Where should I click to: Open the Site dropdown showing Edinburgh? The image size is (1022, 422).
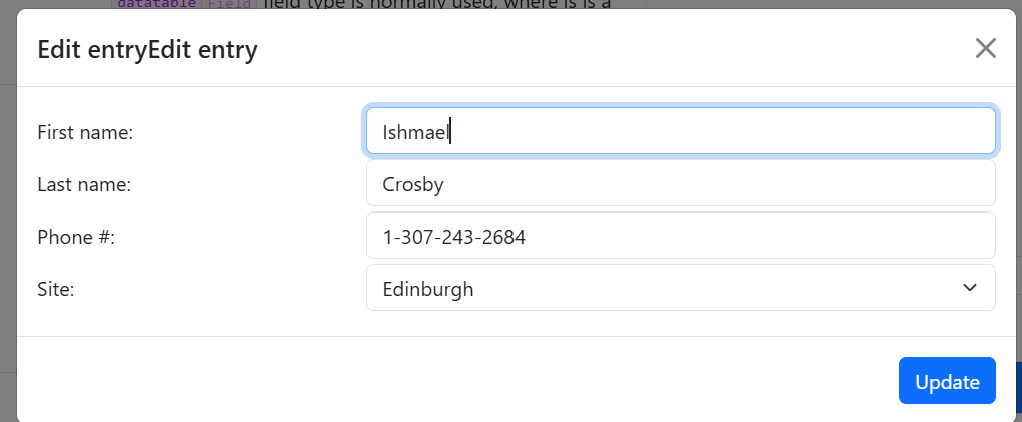coord(680,289)
